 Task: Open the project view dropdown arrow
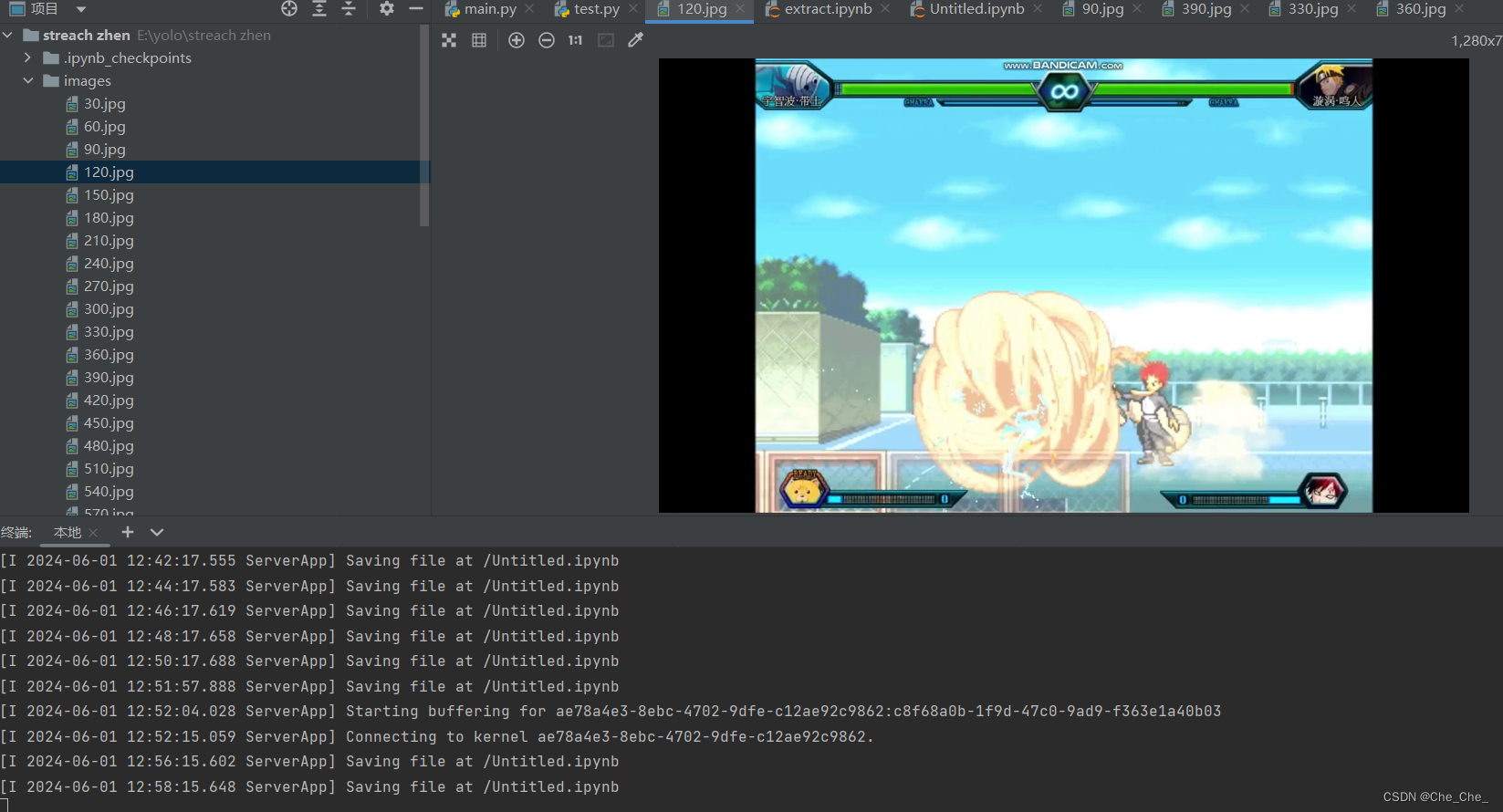(x=81, y=9)
